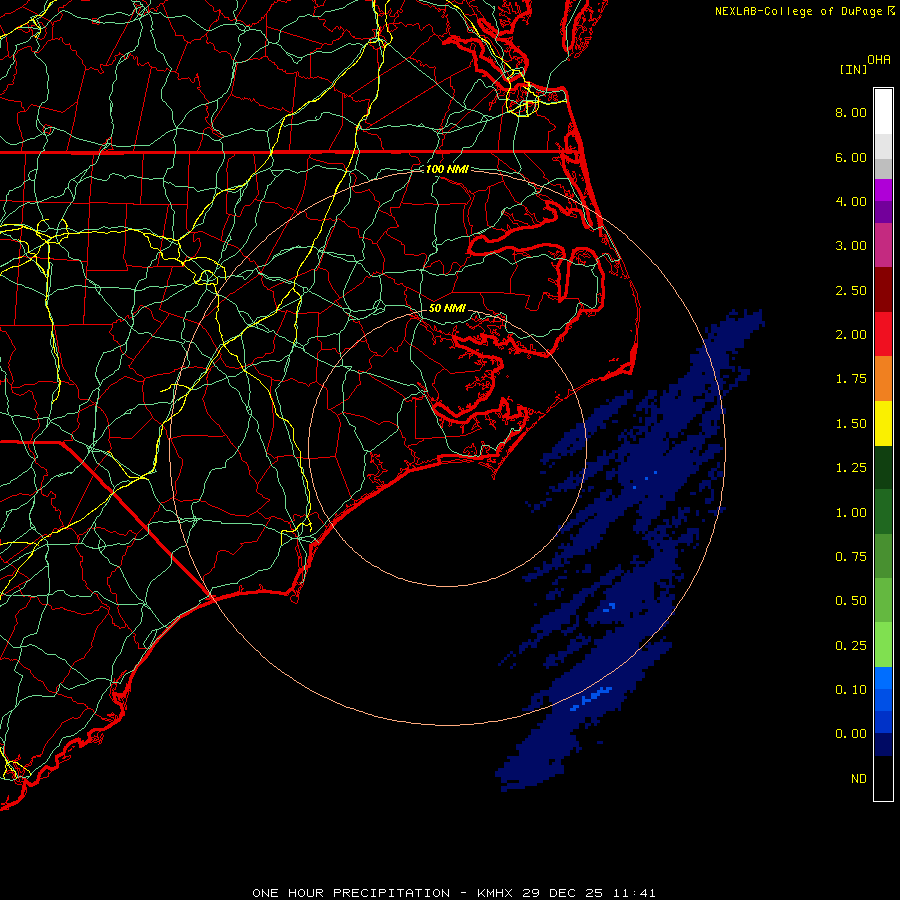Select the white swatch at legend top
Screen dimensions: 900x900
pos(883,112)
